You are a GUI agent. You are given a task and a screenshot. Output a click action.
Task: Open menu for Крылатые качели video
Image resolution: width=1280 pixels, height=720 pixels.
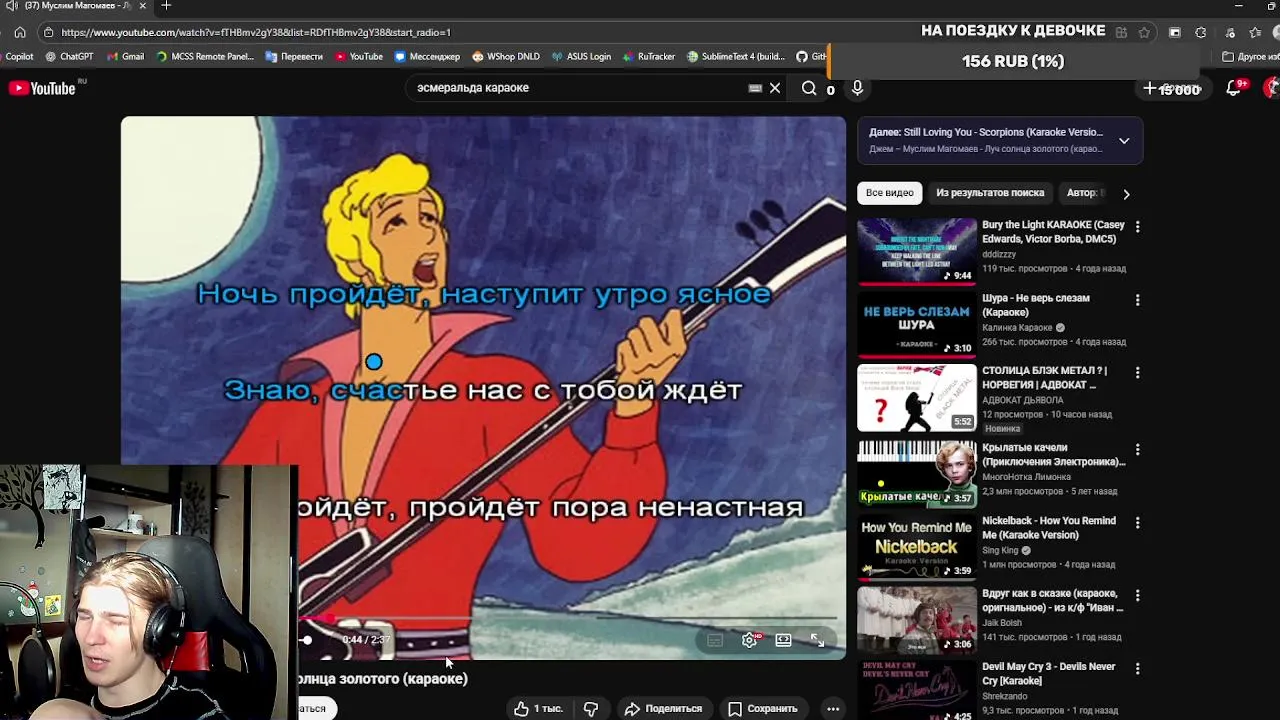(1137, 450)
